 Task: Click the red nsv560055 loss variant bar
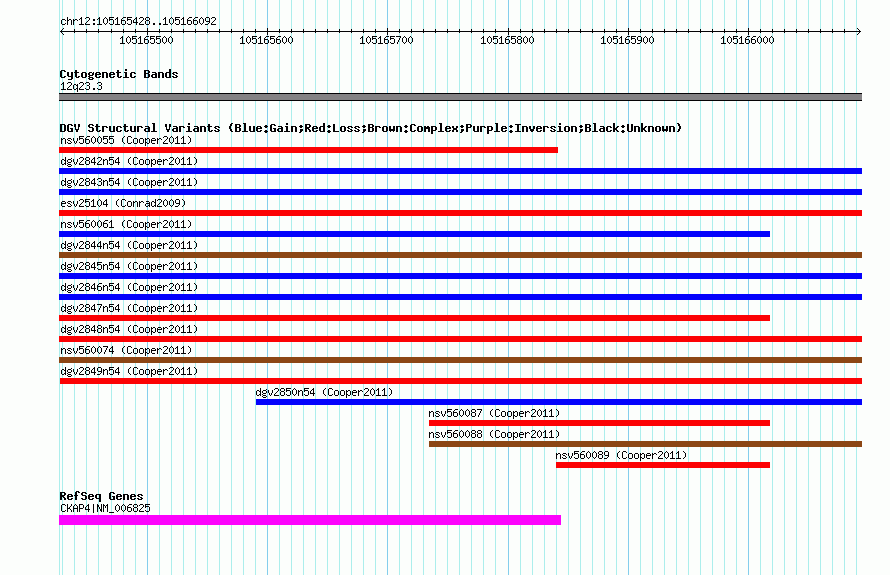point(308,150)
